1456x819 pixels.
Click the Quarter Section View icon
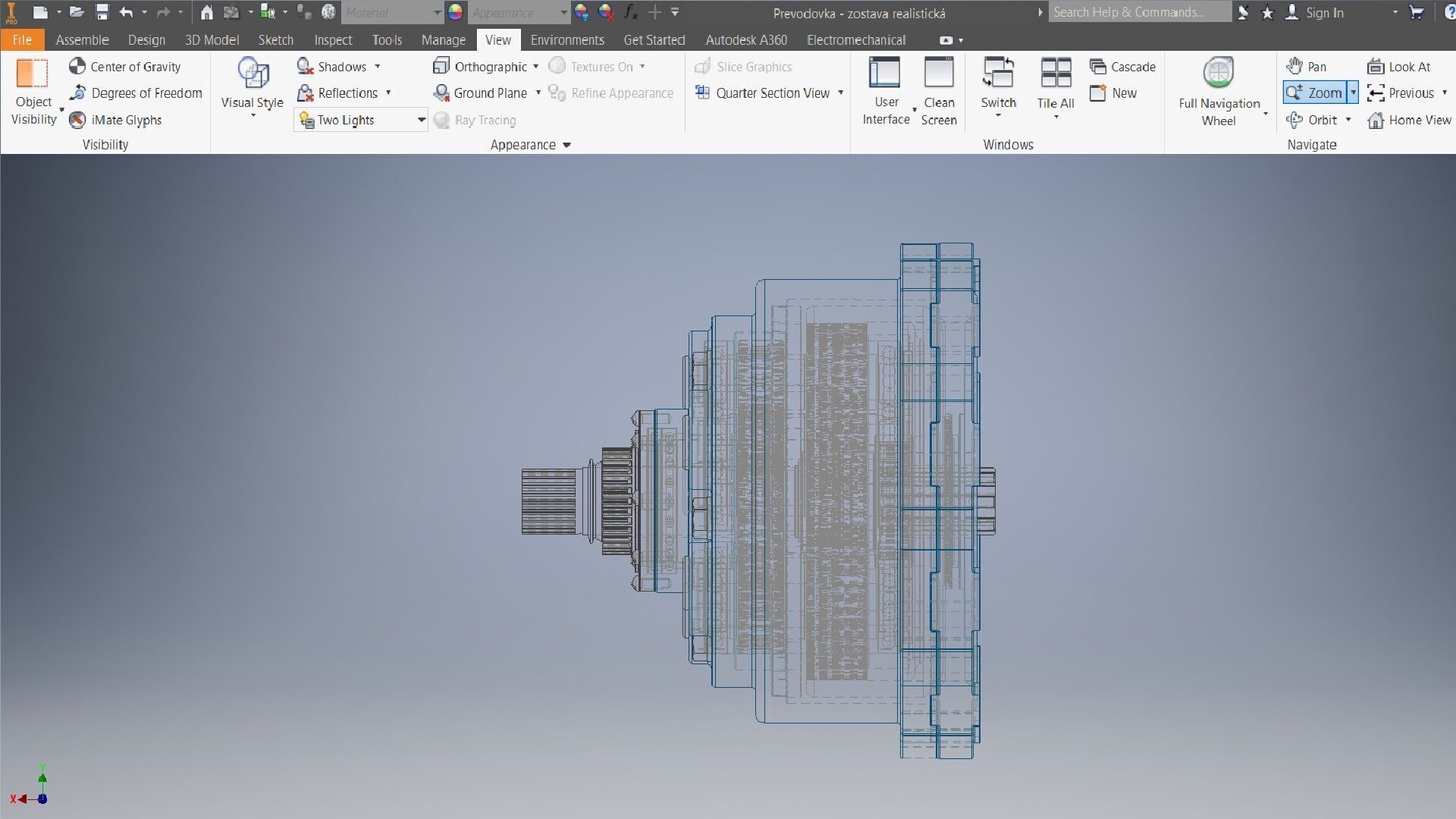pos(703,93)
